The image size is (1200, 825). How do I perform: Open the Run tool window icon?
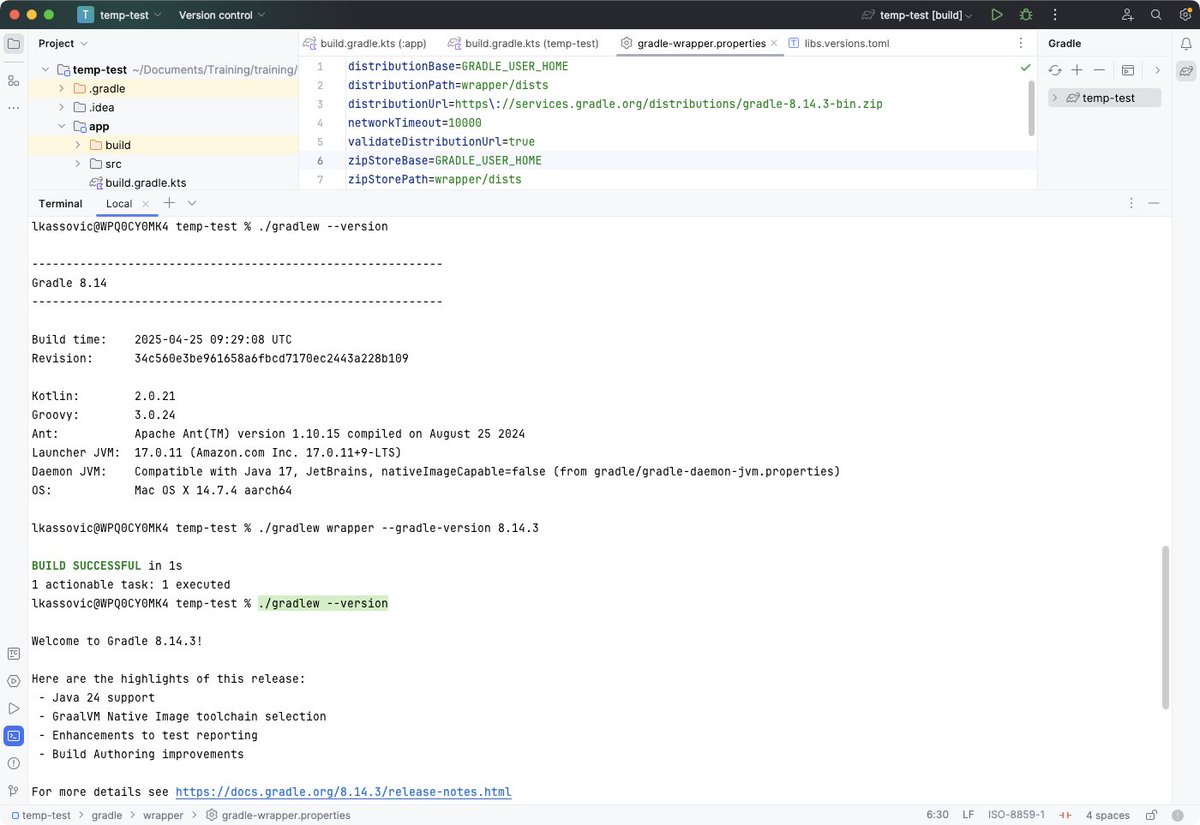(x=13, y=708)
